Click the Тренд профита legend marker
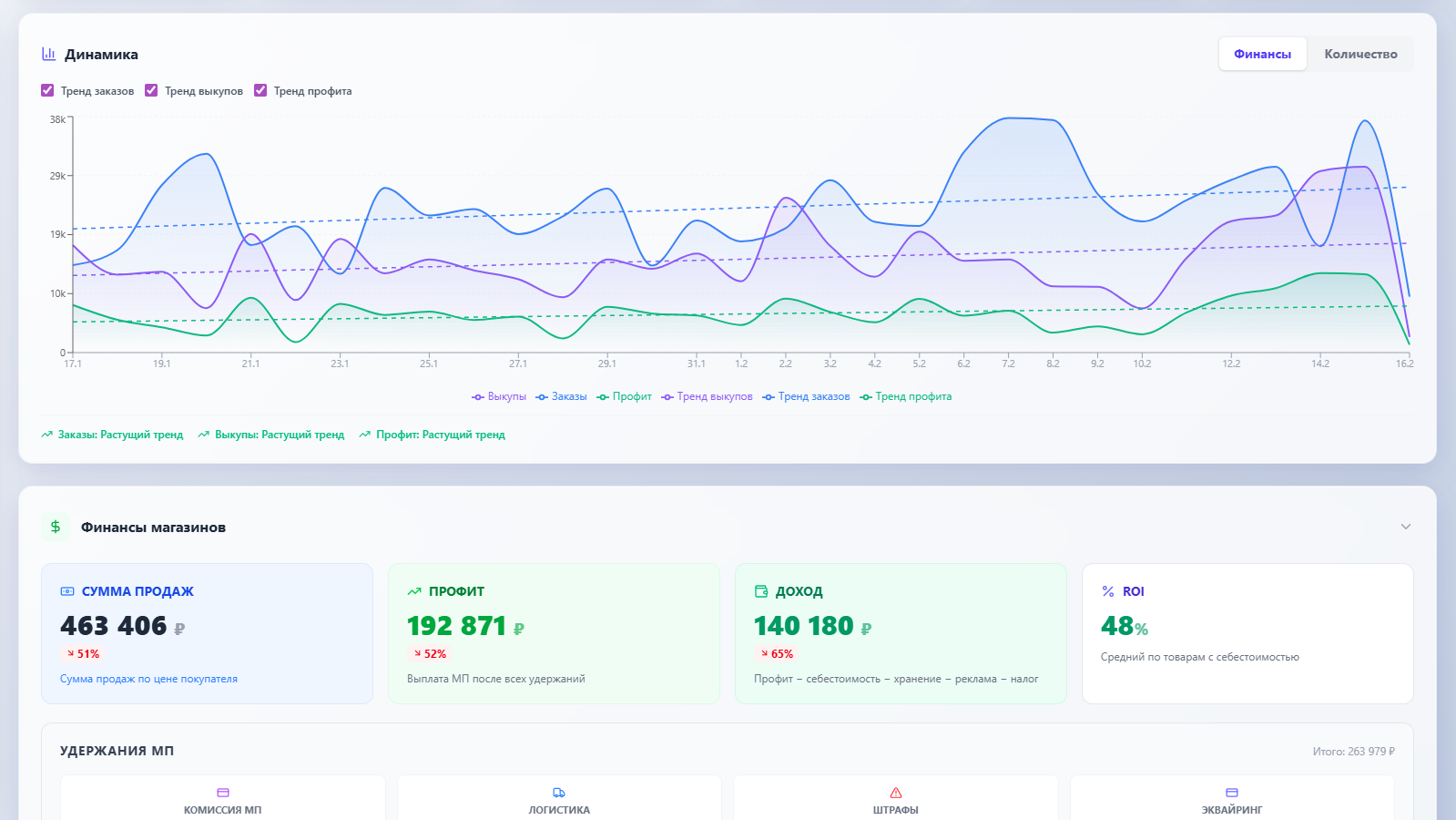This screenshot has width=1456, height=820. [867, 396]
